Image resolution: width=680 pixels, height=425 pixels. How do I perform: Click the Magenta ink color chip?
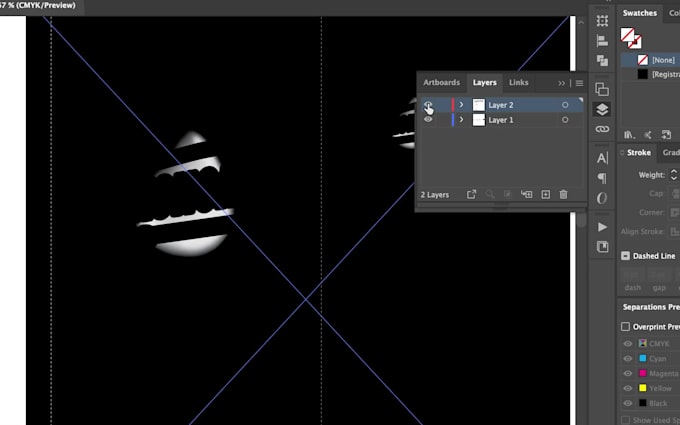coord(643,373)
